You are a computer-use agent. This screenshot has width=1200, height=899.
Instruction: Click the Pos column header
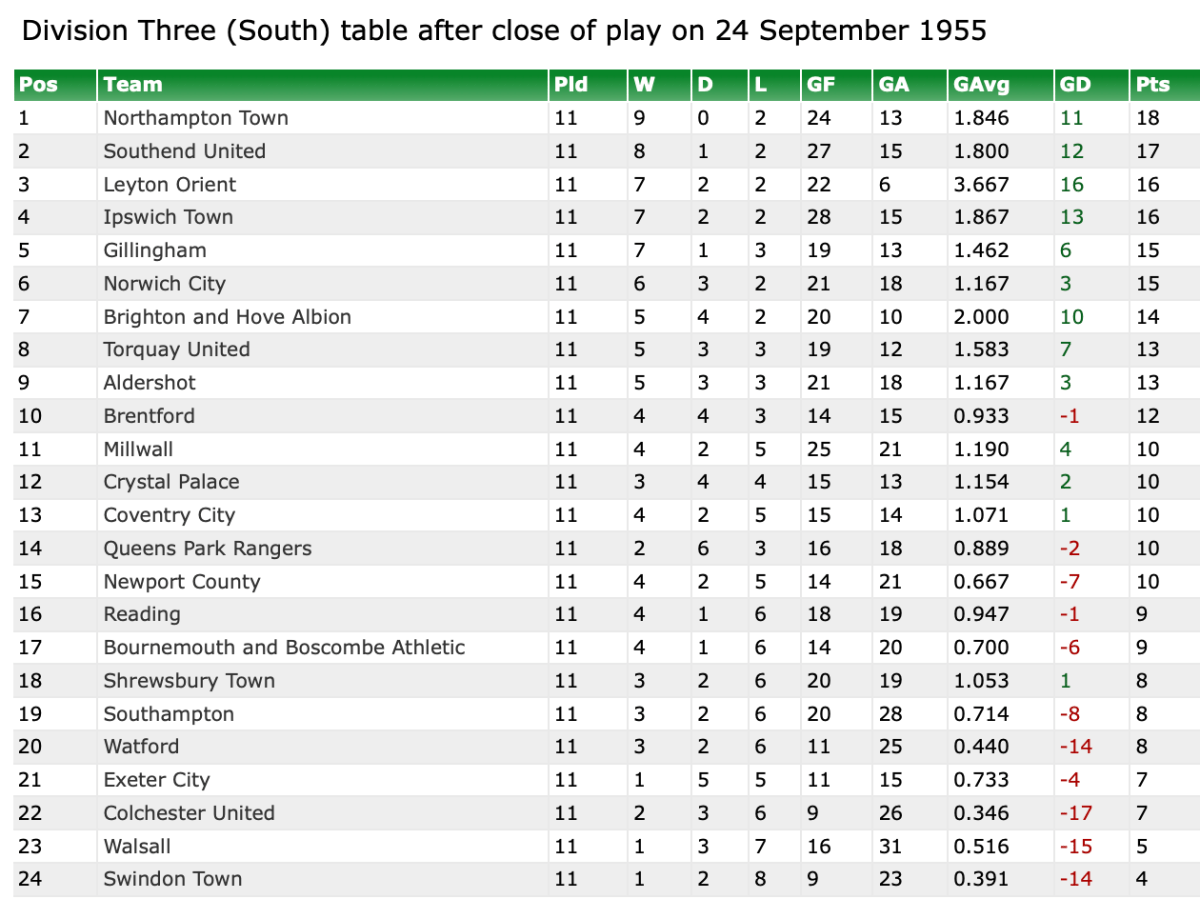click(x=38, y=85)
